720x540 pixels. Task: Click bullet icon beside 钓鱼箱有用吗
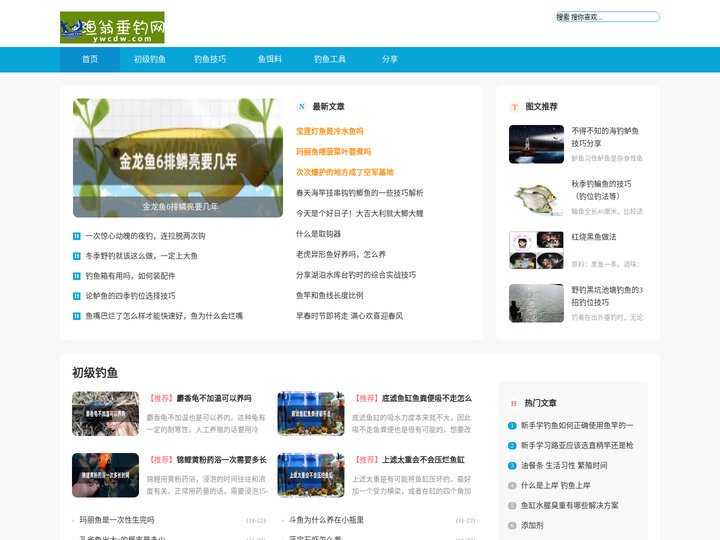(77, 276)
